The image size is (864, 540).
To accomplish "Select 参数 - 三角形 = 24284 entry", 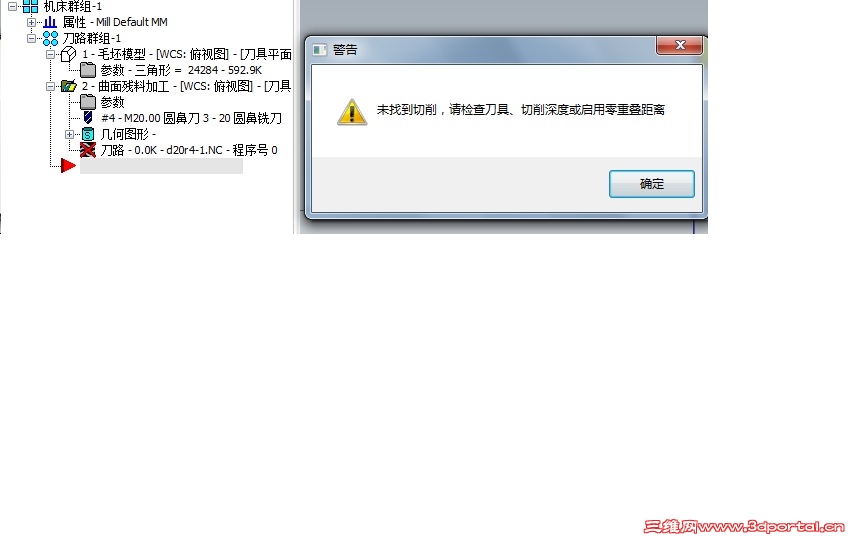I will tap(181, 70).
